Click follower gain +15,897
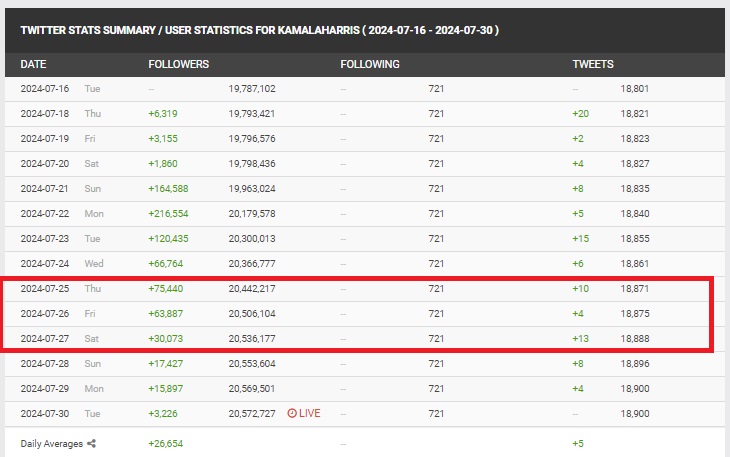Screen dimensions: 730x457 [165, 389]
